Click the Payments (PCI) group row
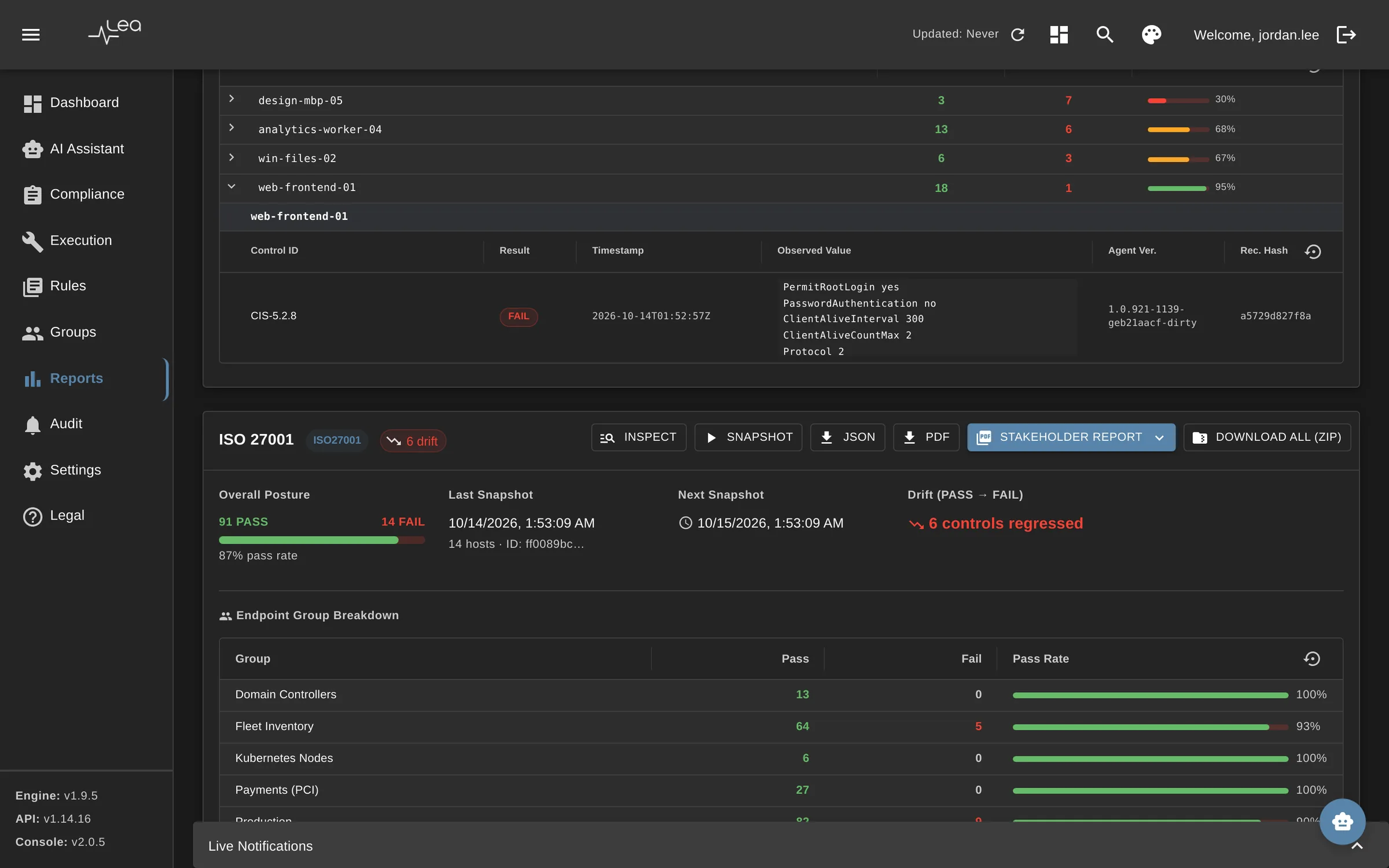 781,790
